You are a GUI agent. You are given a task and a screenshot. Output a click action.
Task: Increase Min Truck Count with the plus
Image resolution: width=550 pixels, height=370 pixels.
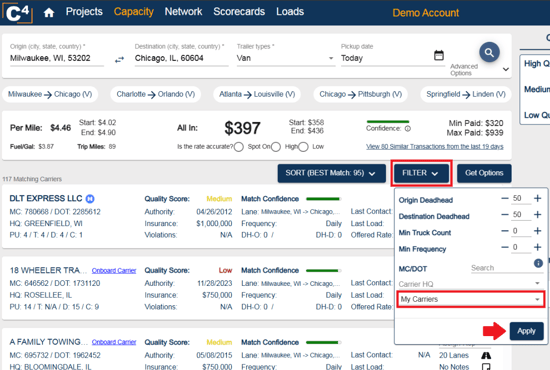click(537, 231)
